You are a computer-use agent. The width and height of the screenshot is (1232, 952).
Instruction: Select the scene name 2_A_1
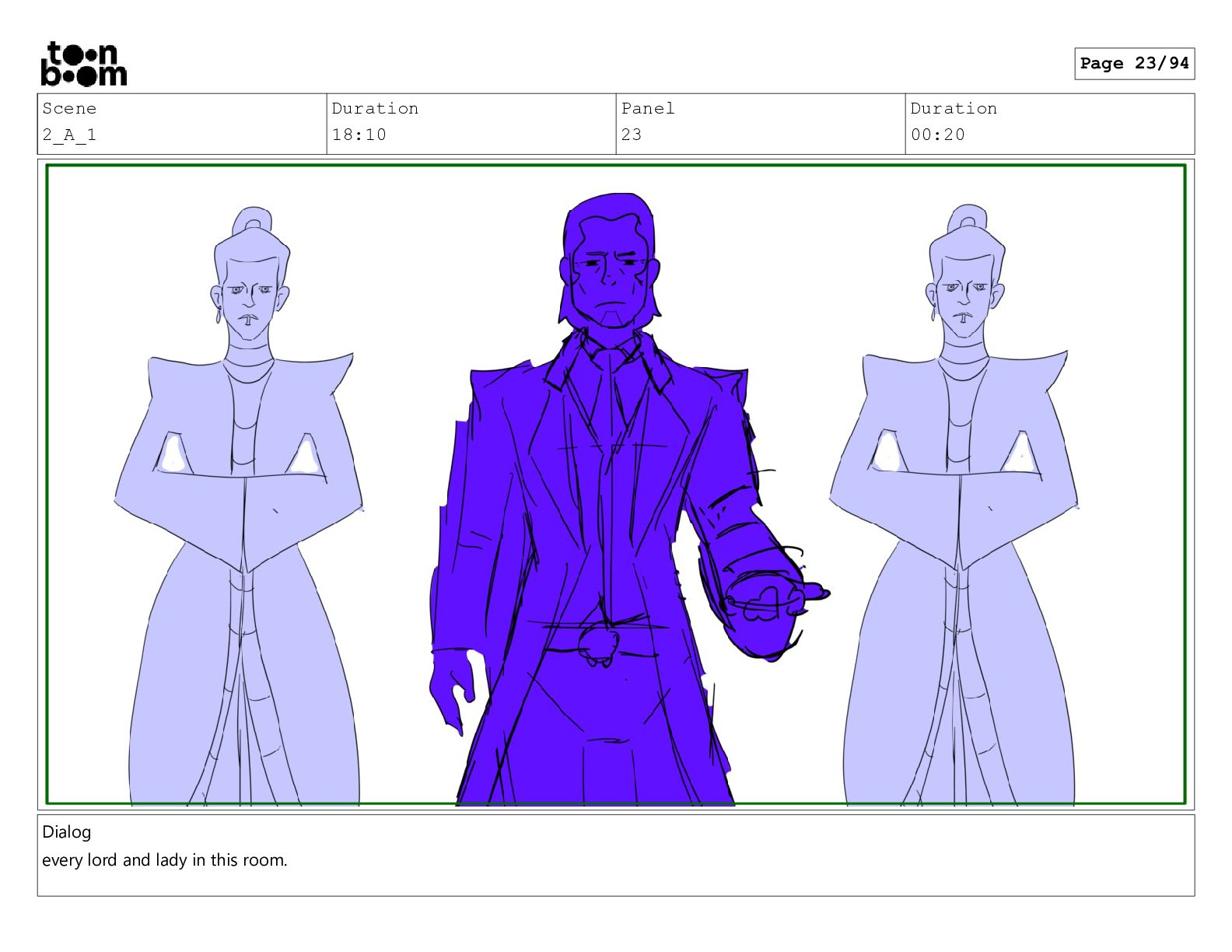coord(69,135)
